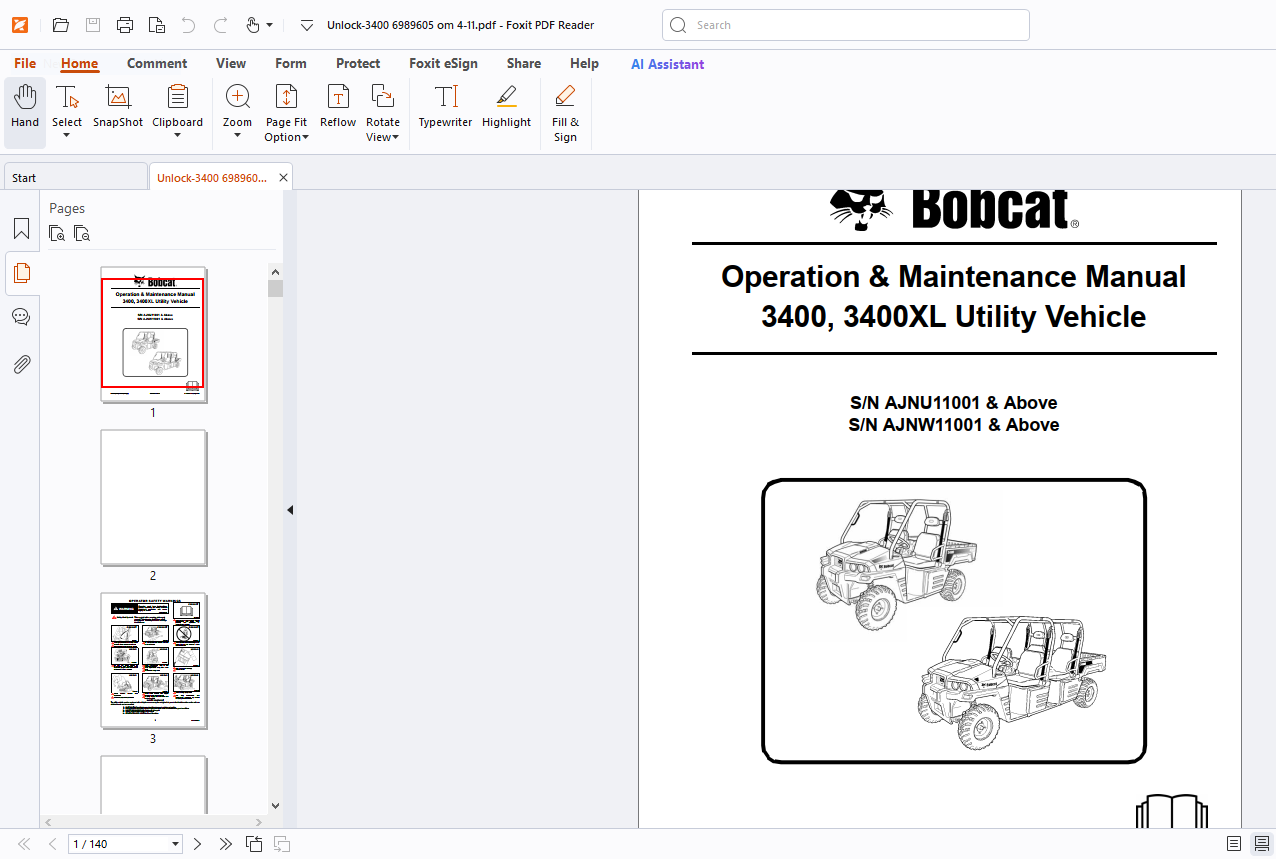Enable single page view mode
The width and height of the screenshot is (1276, 859).
tap(1234, 844)
